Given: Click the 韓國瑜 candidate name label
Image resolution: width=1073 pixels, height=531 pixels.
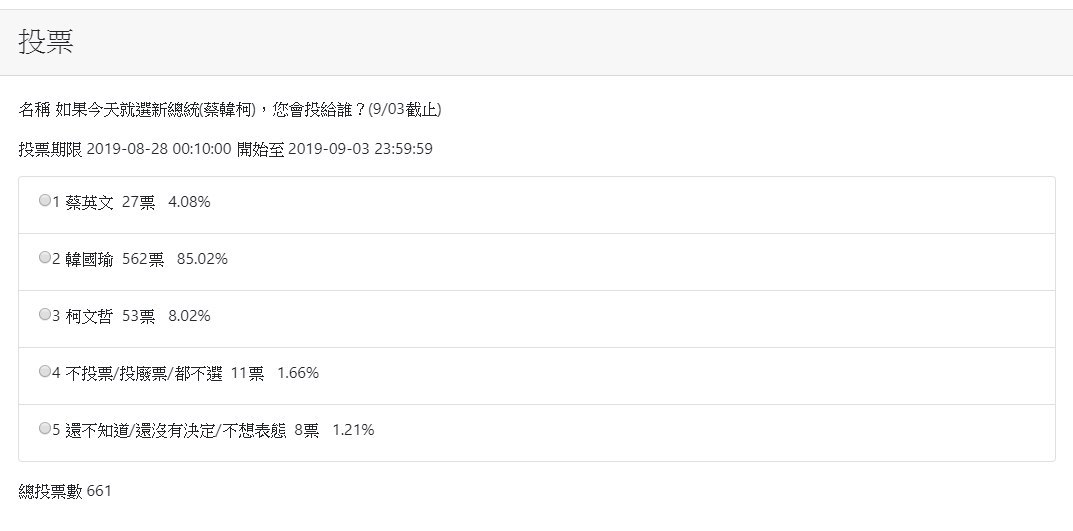Looking at the screenshot, I should (x=89, y=259).
